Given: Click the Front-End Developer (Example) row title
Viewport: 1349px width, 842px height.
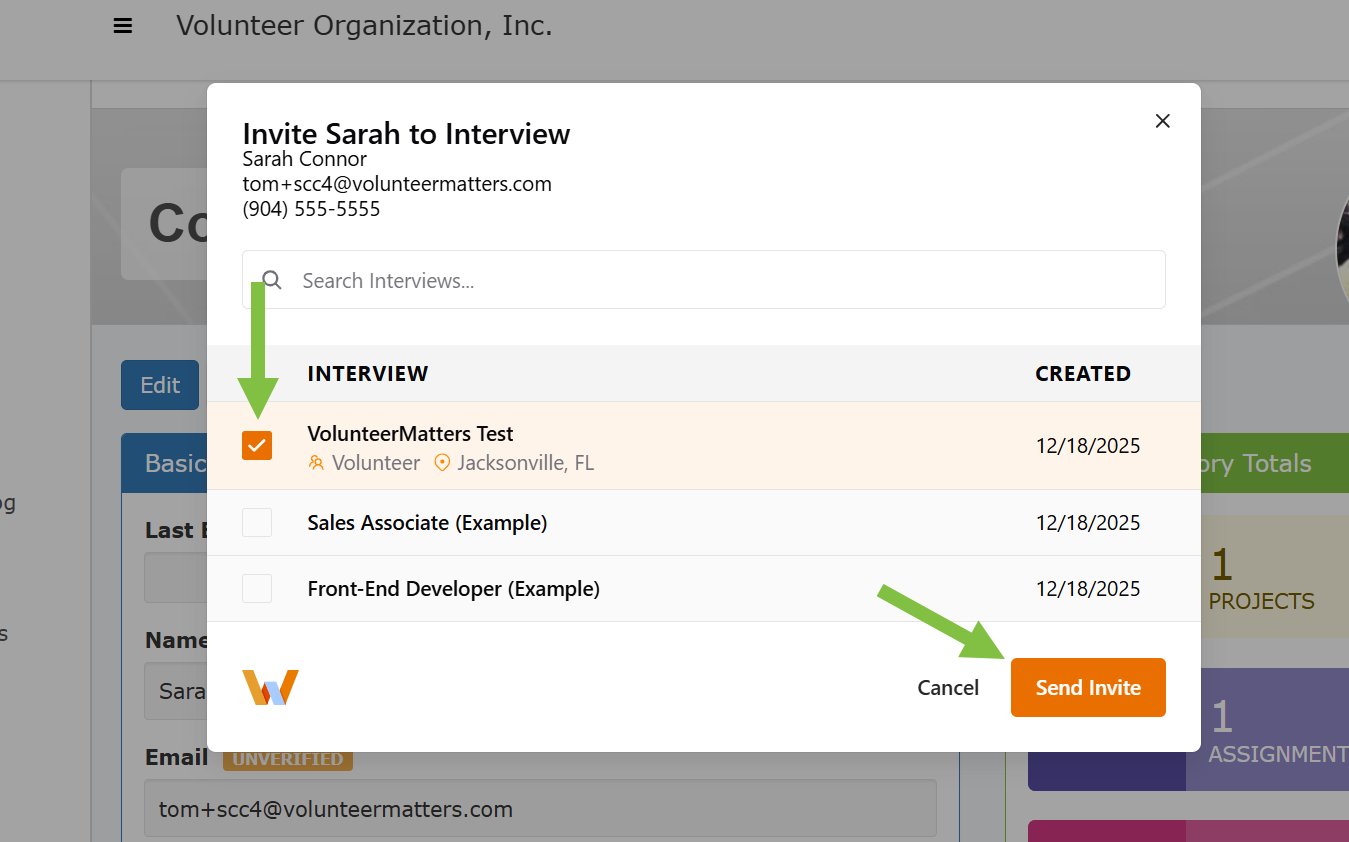Looking at the screenshot, I should pyautogui.click(x=453, y=589).
